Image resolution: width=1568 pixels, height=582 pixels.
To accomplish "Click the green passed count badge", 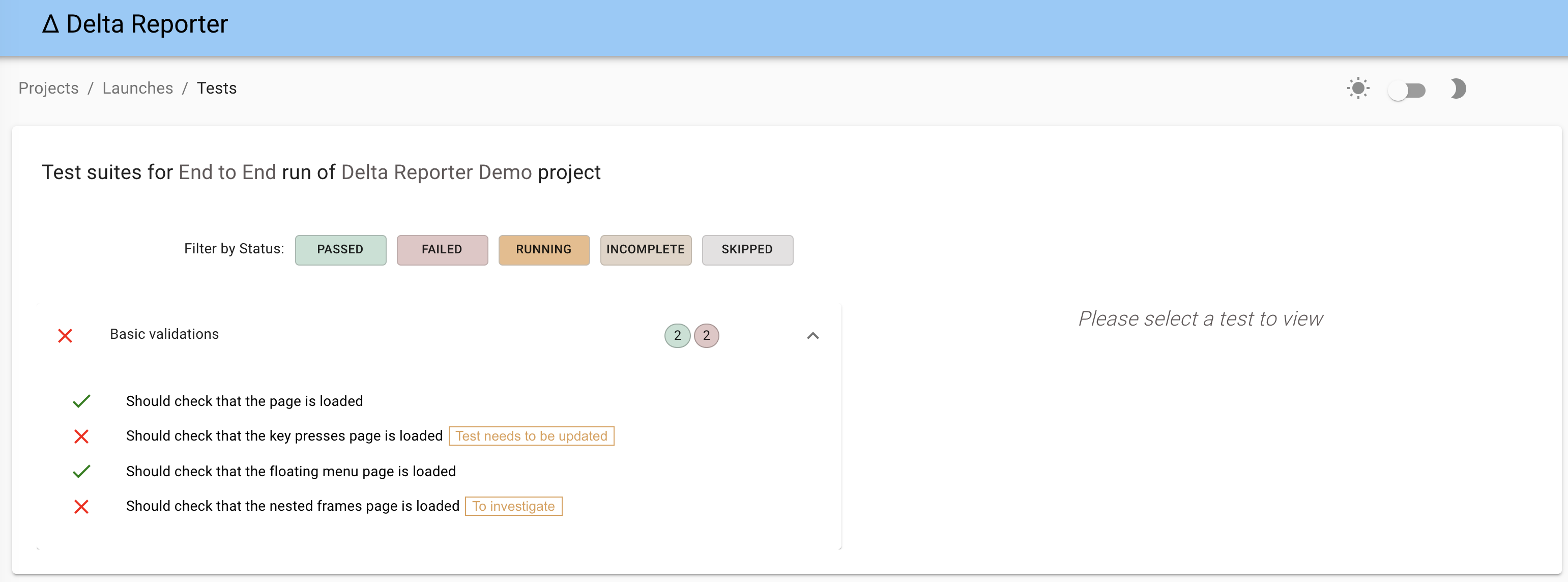I will coord(677,335).
